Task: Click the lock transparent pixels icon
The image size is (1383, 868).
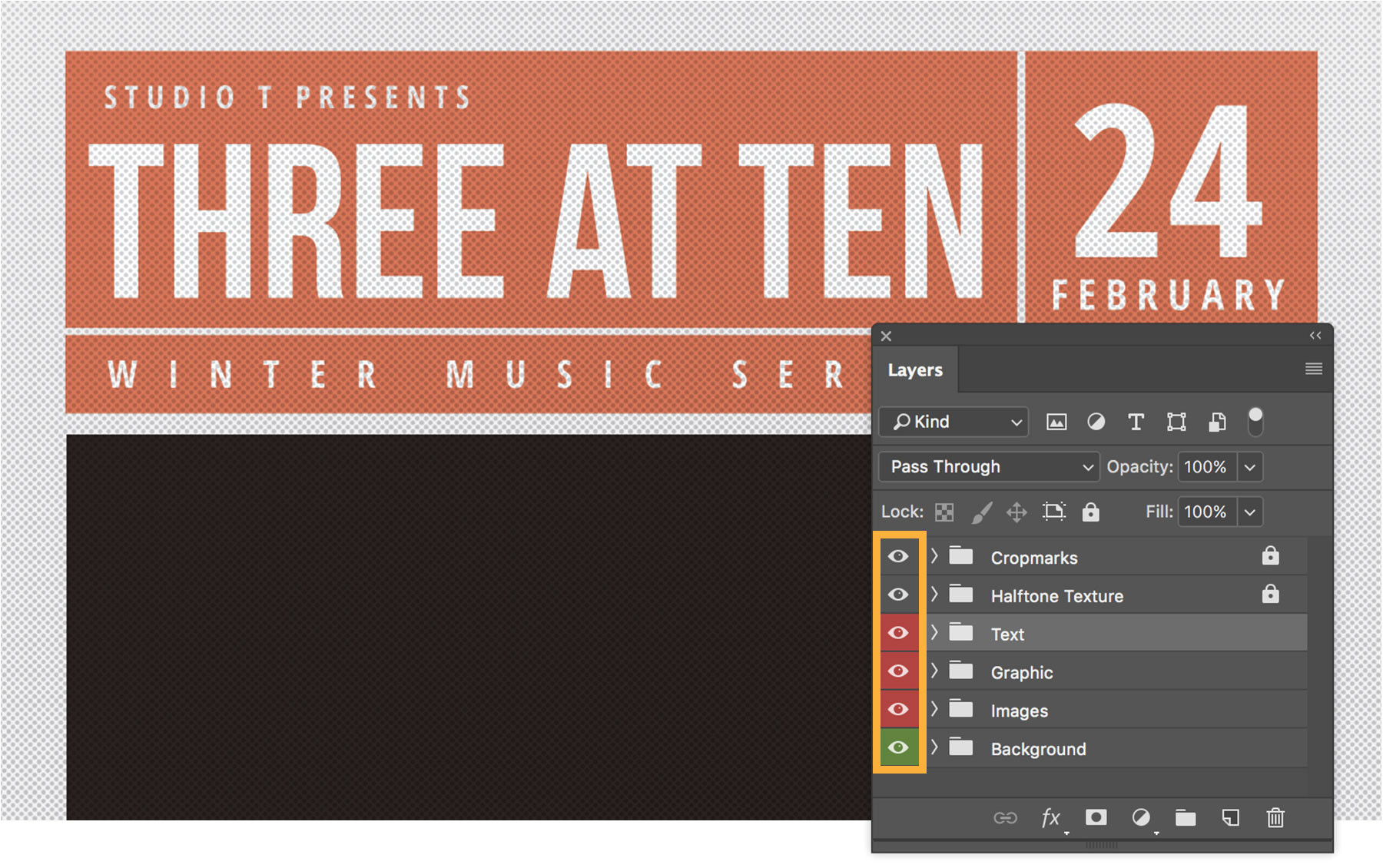Action: click(x=944, y=512)
